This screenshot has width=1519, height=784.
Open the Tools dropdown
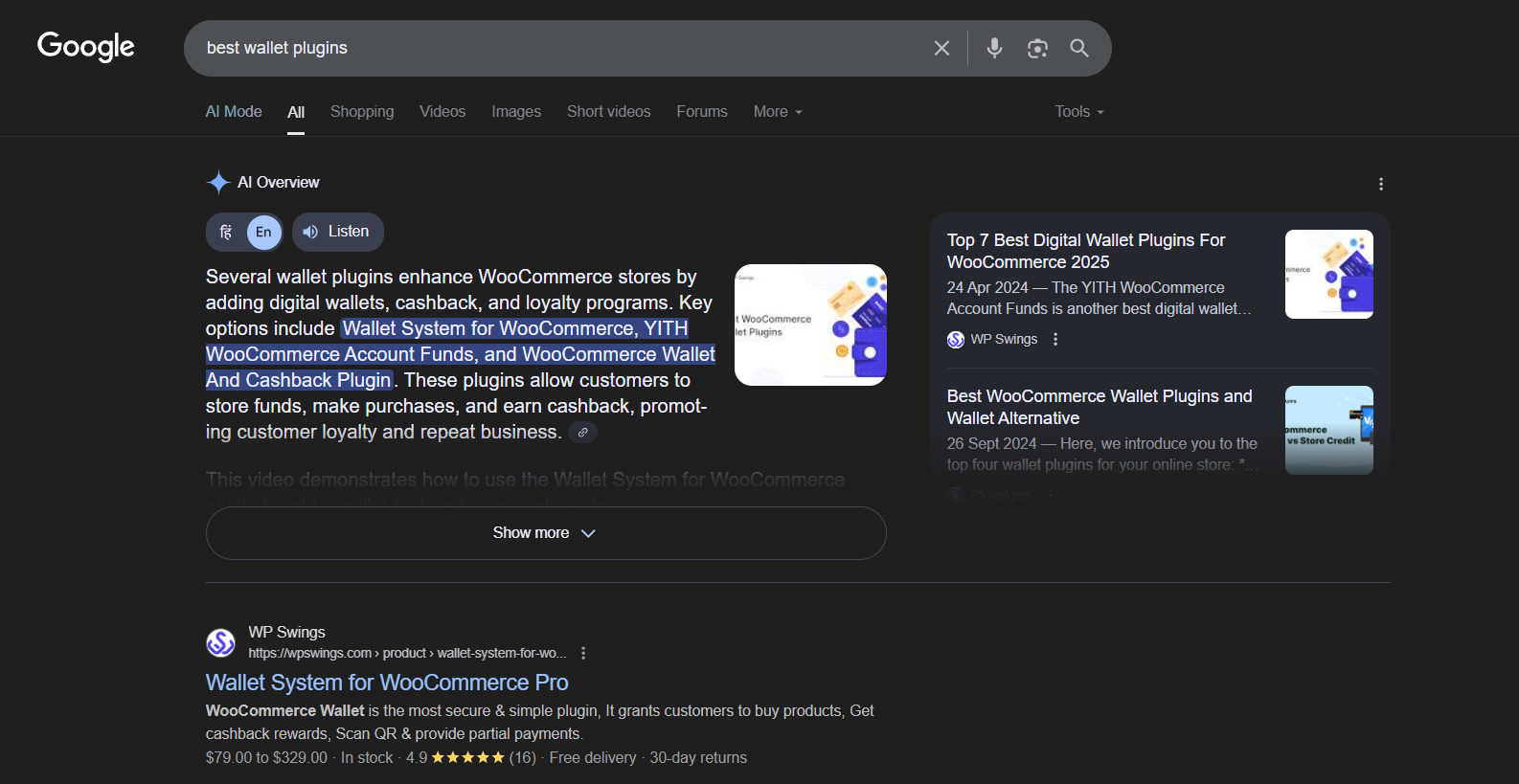pos(1079,112)
